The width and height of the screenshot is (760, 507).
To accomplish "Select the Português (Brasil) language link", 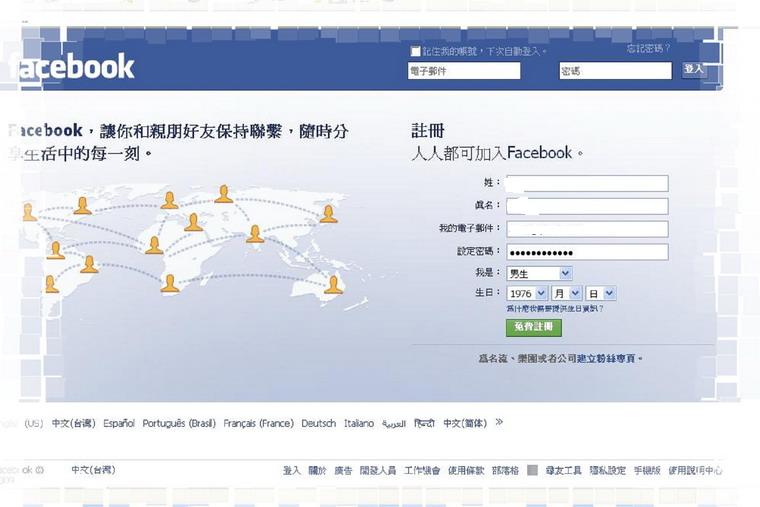I will [179, 423].
